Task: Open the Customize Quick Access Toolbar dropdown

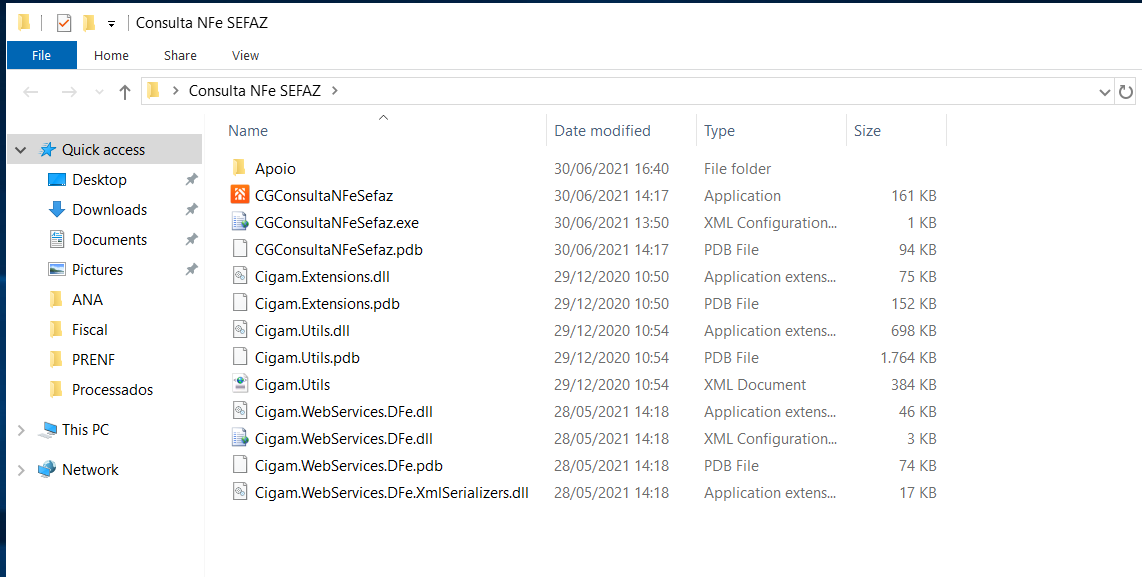Action: point(111,23)
